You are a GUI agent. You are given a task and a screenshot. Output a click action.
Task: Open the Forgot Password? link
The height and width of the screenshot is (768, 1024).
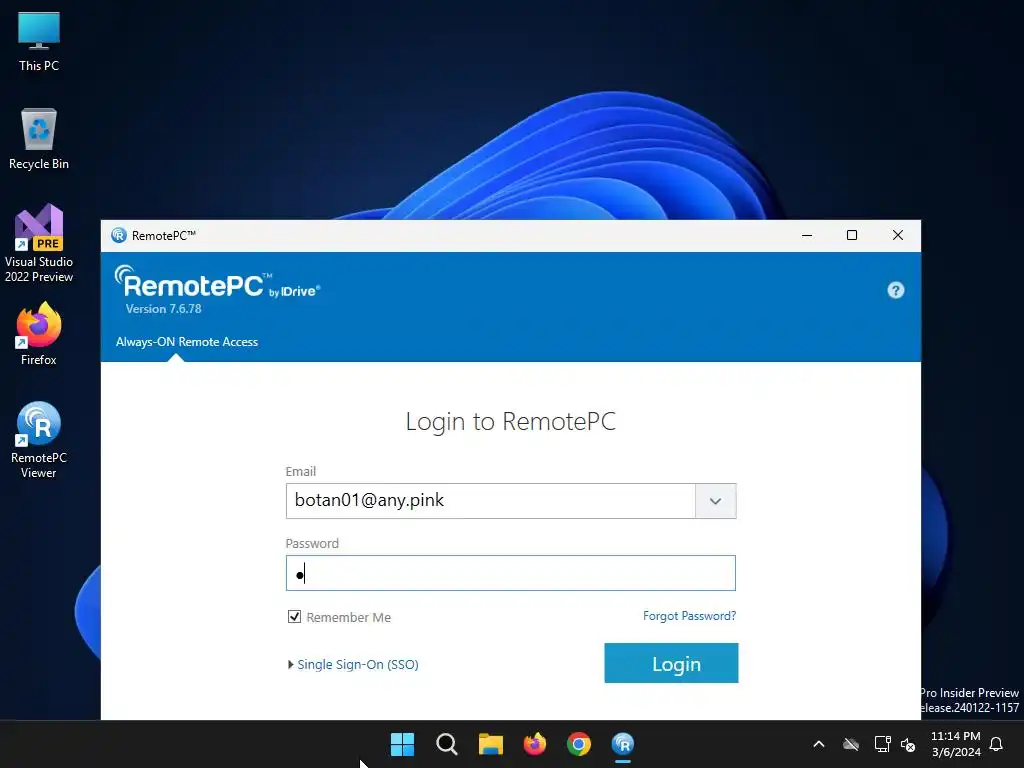point(689,616)
